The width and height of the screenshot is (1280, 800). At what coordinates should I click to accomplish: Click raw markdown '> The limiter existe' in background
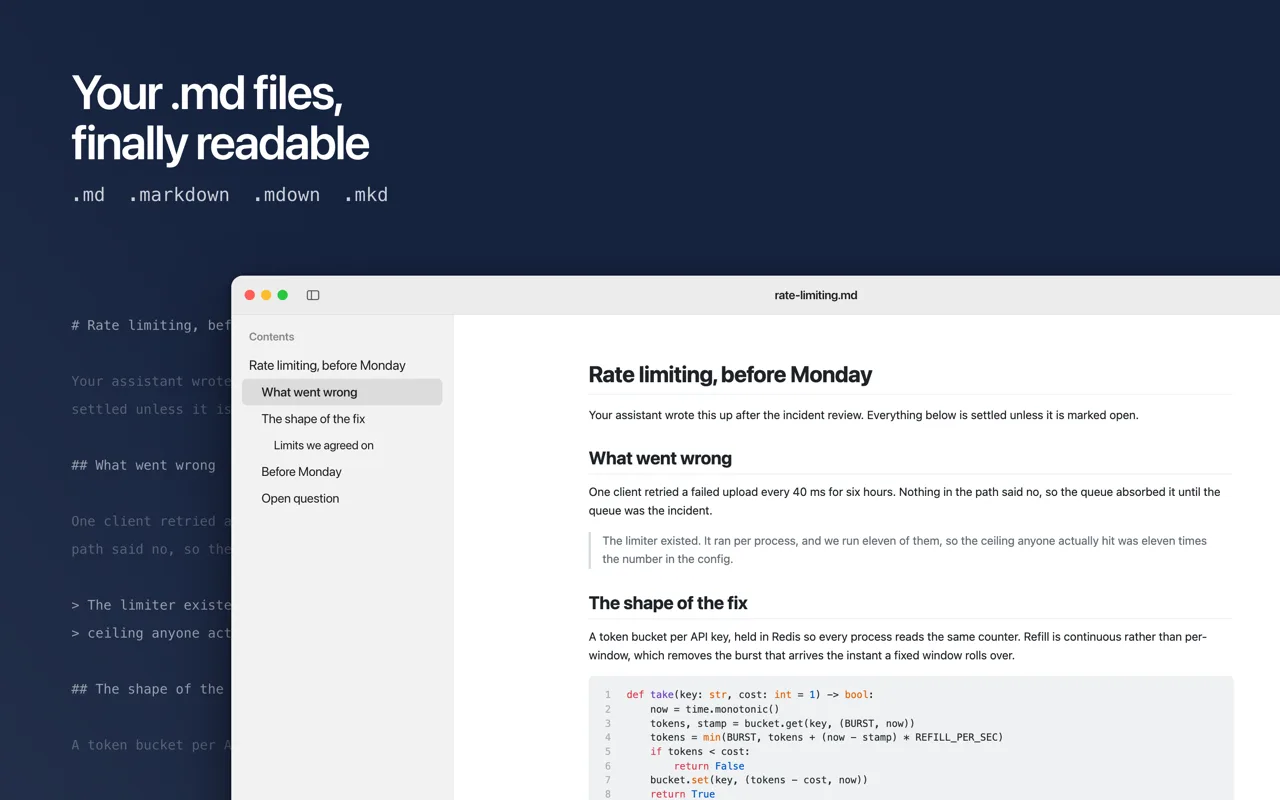tap(151, 605)
